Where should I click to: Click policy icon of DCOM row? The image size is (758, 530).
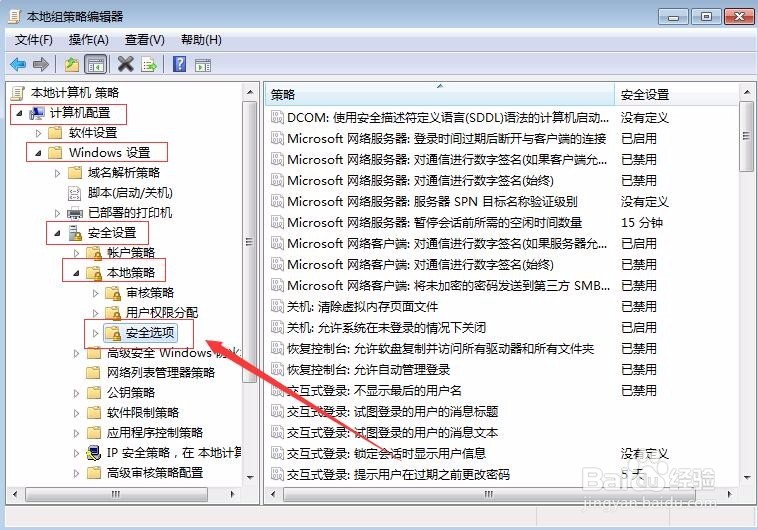(x=277, y=117)
